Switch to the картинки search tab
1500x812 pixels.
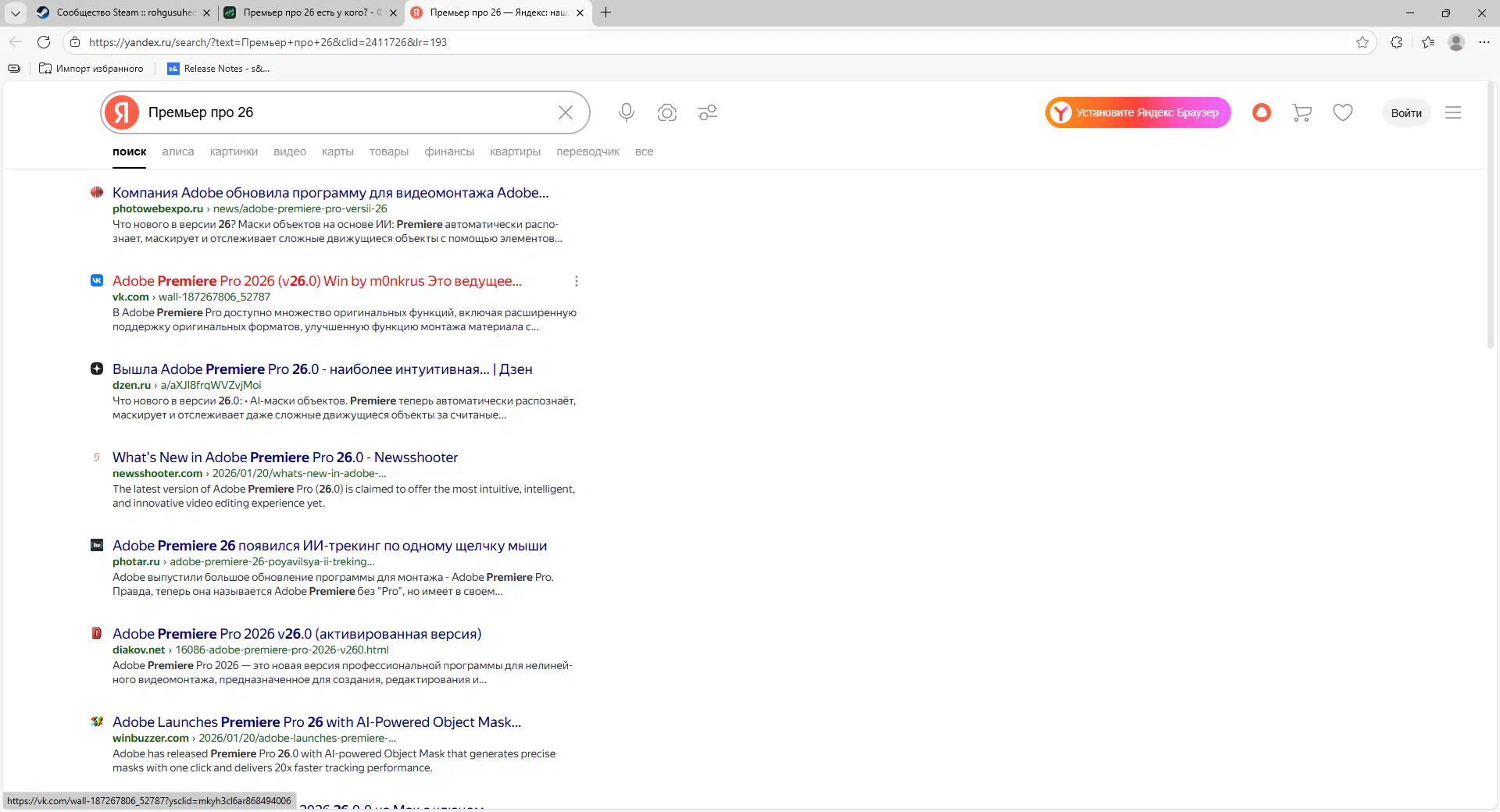(x=234, y=151)
